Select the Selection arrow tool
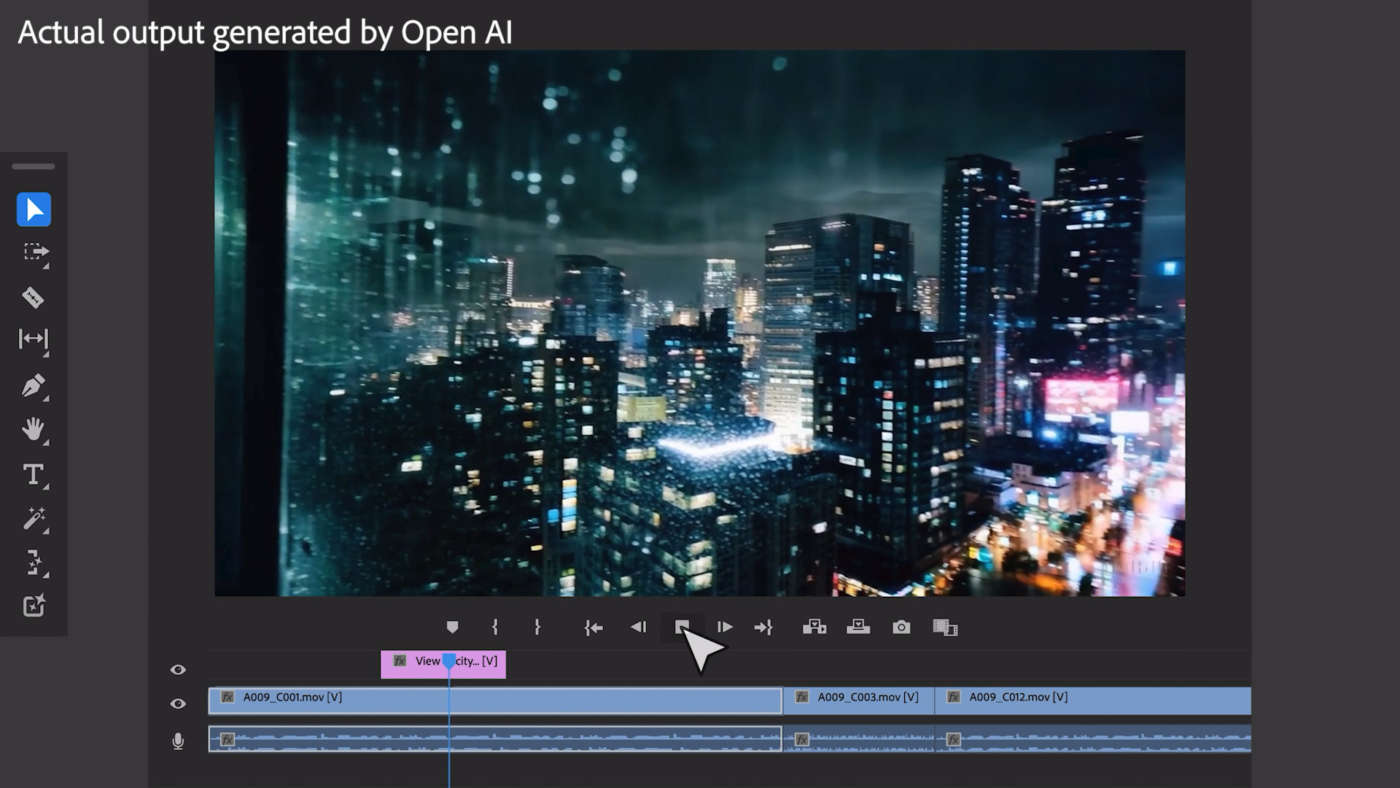This screenshot has width=1400, height=788. [x=34, y=210]
